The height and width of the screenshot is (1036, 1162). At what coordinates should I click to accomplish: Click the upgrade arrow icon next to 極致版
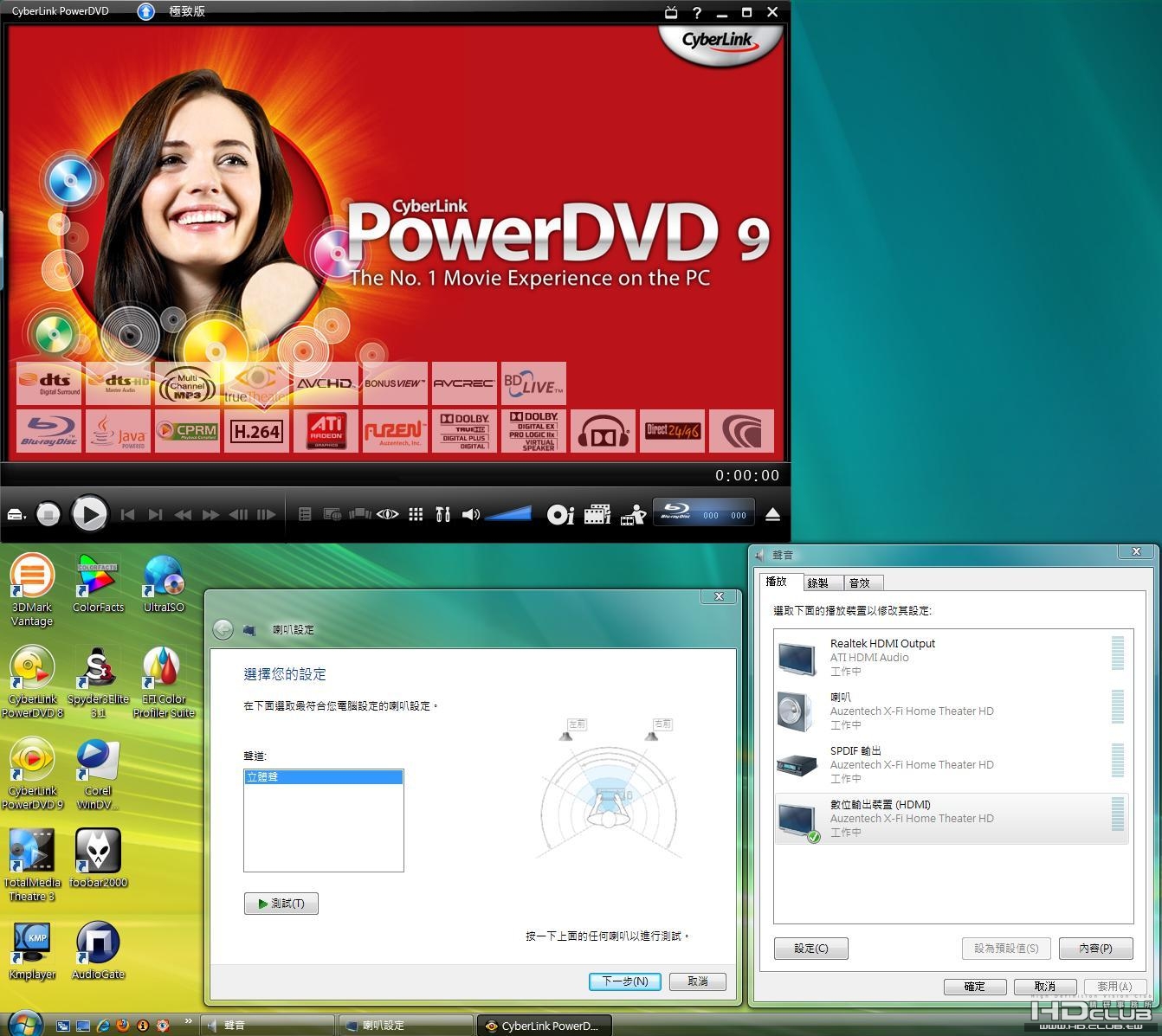(145, 11)
